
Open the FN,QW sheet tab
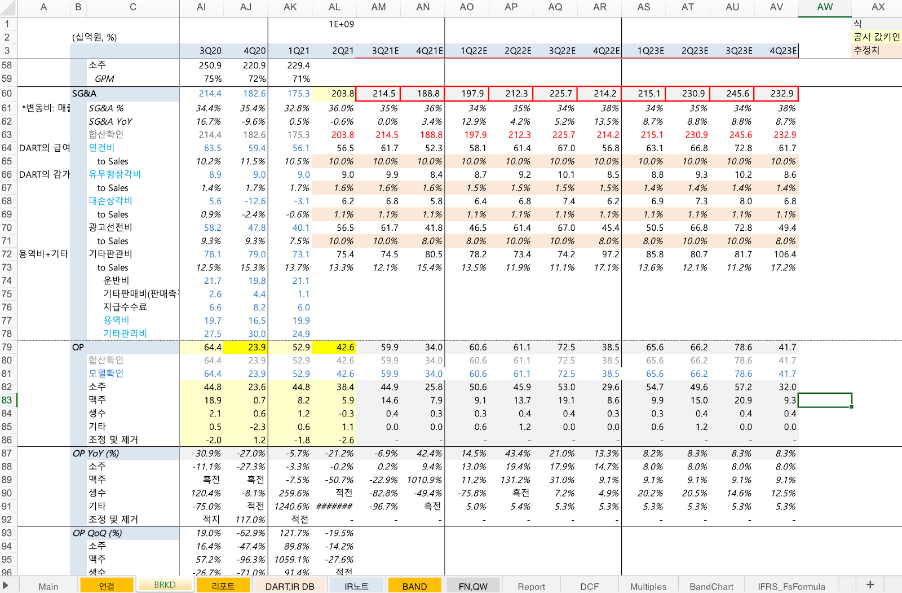point(473,586)
